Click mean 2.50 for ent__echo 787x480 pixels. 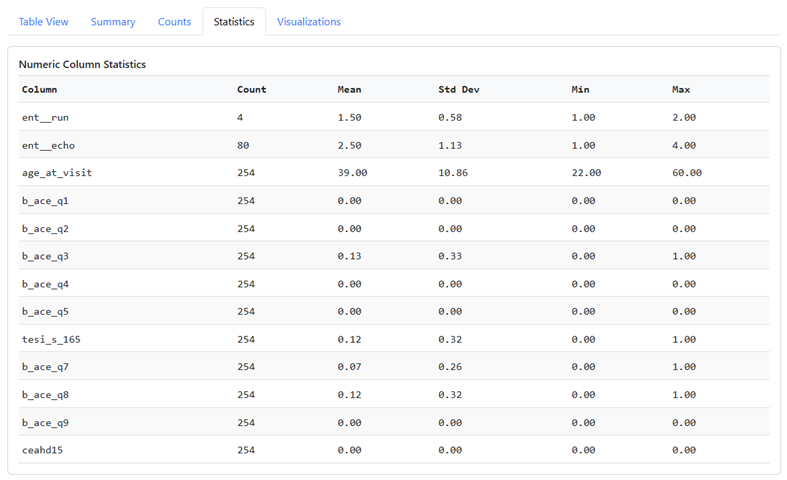pyautogui.click(x=349, y=146)
